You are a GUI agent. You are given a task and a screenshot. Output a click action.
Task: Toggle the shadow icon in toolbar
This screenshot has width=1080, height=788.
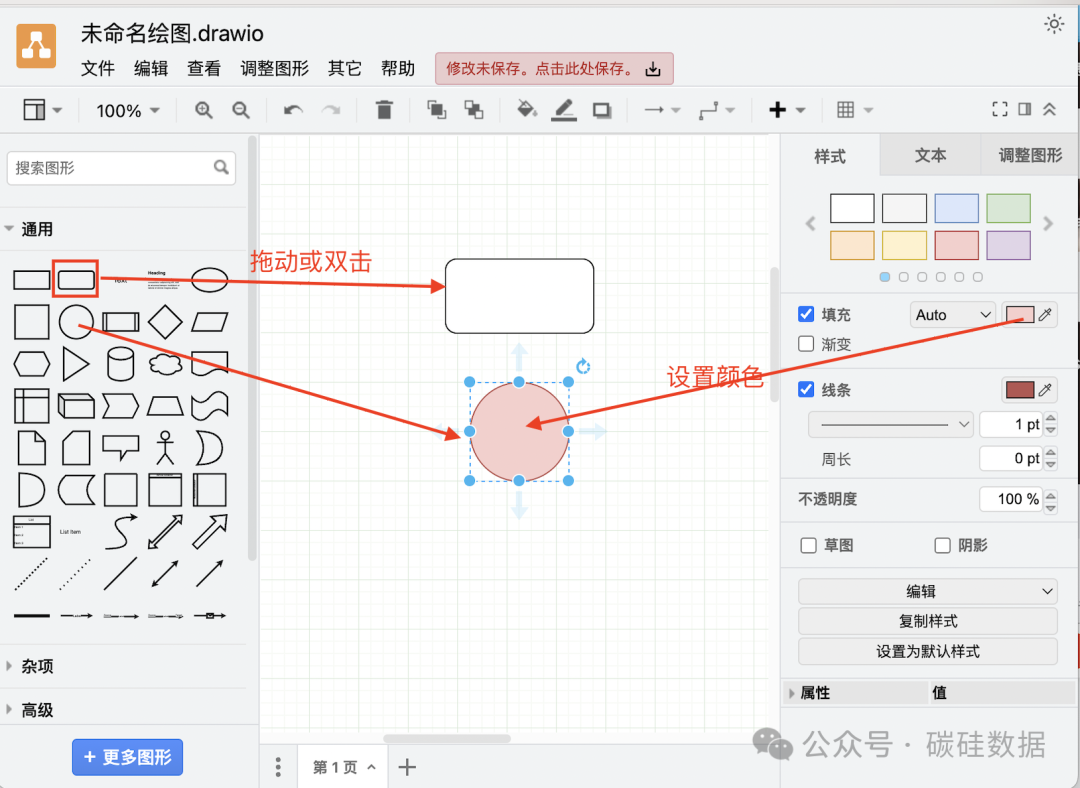click(x=601, y=110)
